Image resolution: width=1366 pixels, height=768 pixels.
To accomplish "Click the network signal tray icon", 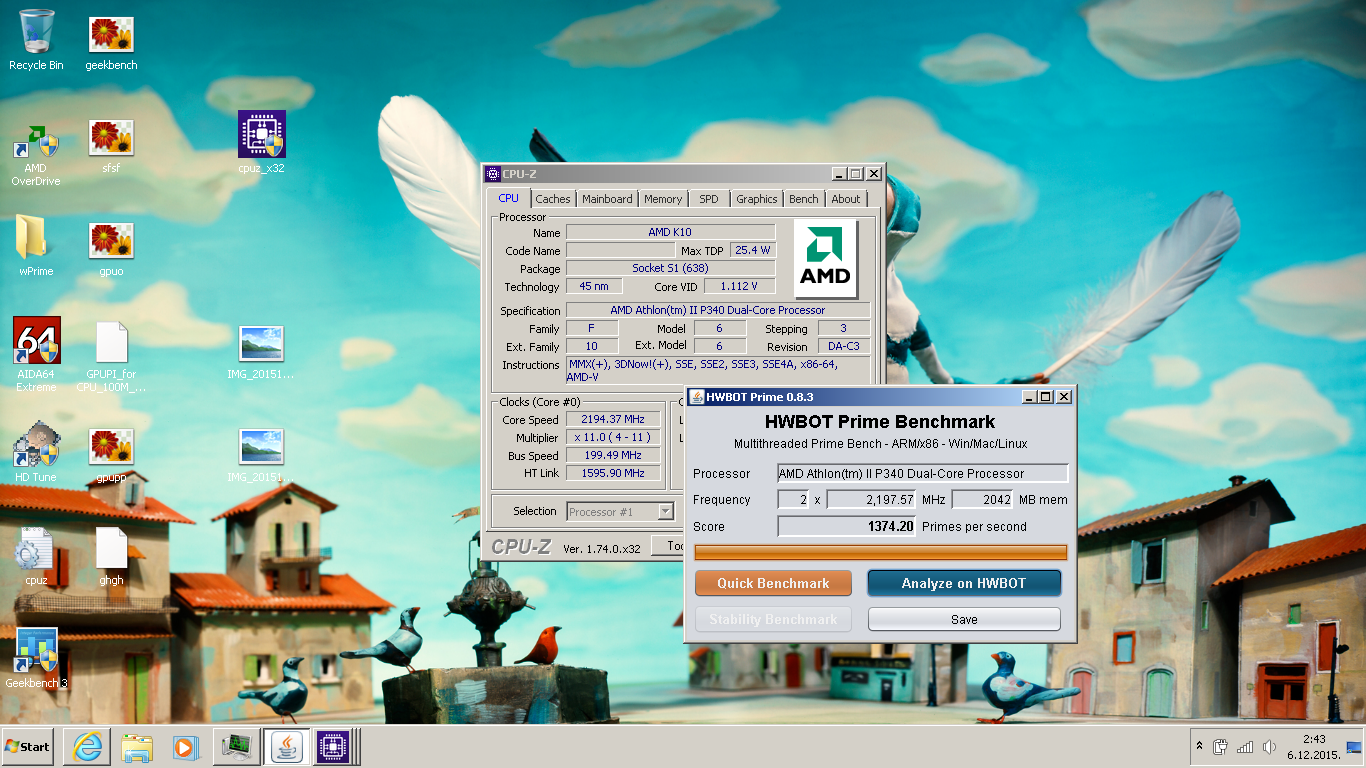I will pyautogui.click(x=1245, y=747).
